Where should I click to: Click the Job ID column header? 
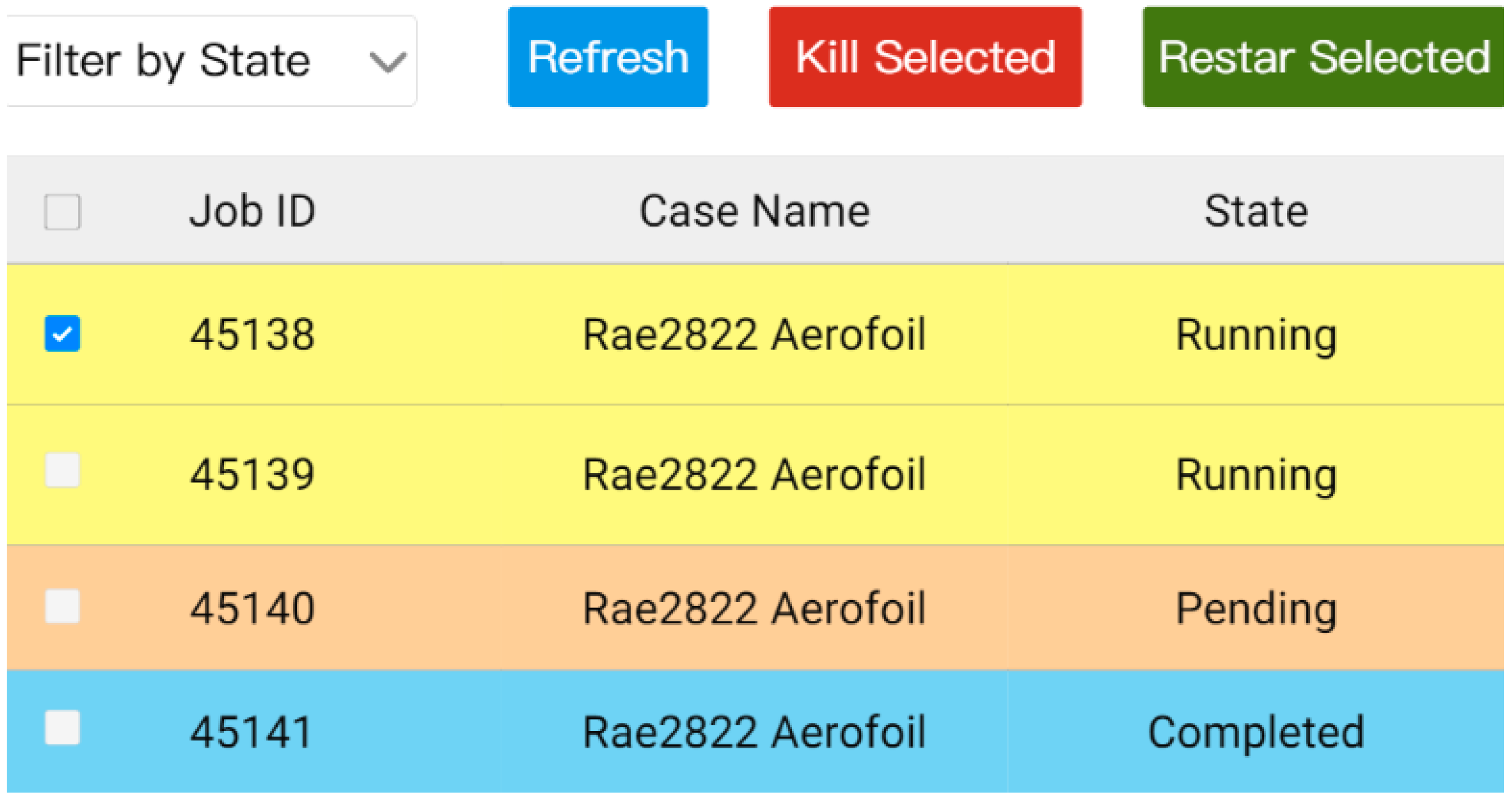[253, 211]
